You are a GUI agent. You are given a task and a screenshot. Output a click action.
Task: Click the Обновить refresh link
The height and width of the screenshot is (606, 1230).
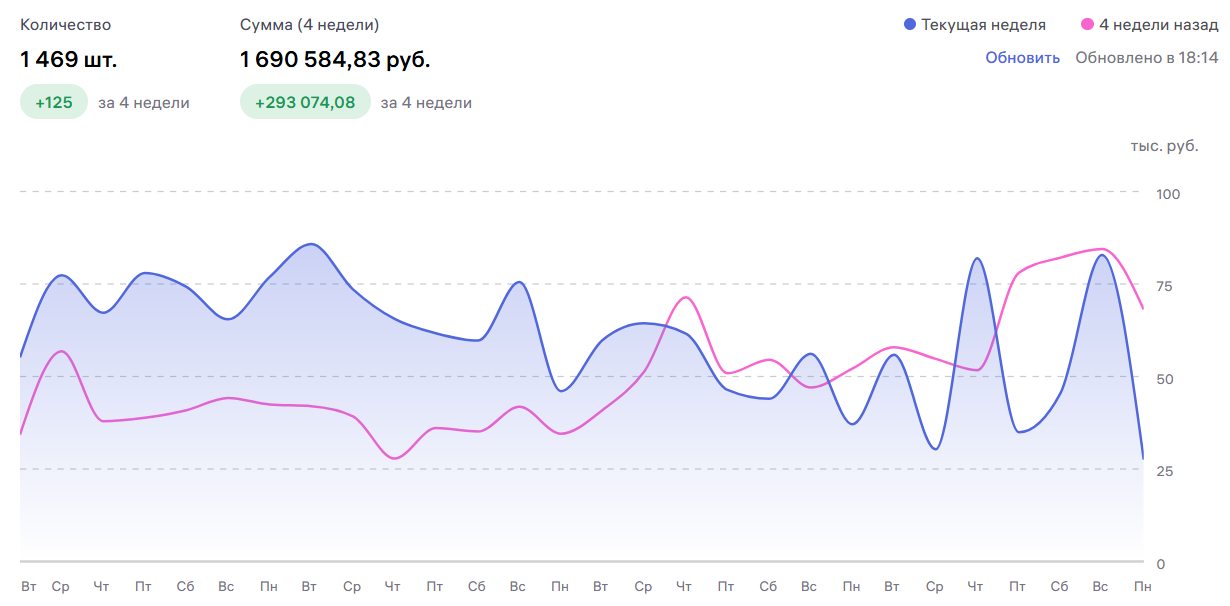click(x=1022, y=58)
